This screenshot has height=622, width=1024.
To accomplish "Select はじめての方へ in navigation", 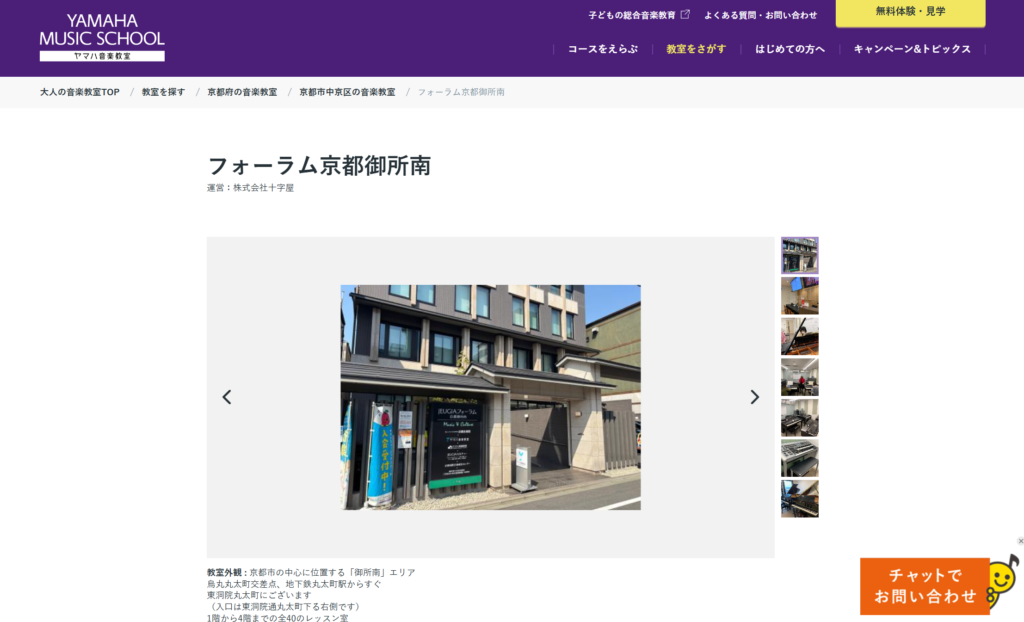I will pyautogui.click(x=790, y=49).
